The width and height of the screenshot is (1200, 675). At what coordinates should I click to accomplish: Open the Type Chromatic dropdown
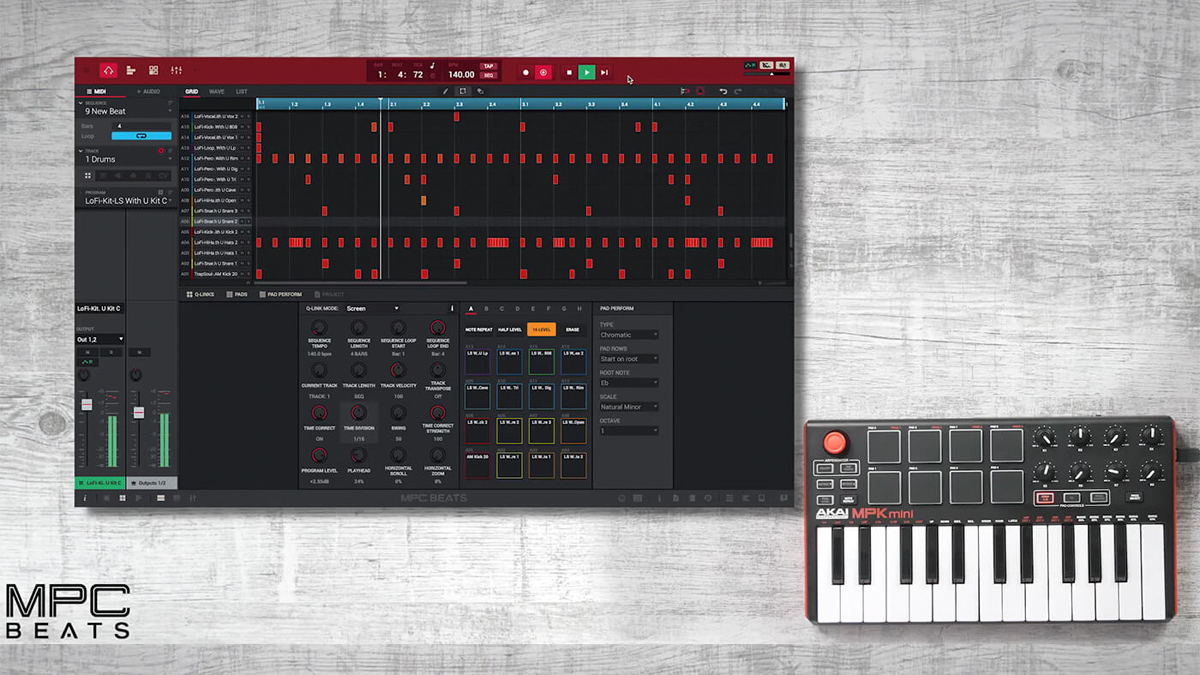coord(628,335)
